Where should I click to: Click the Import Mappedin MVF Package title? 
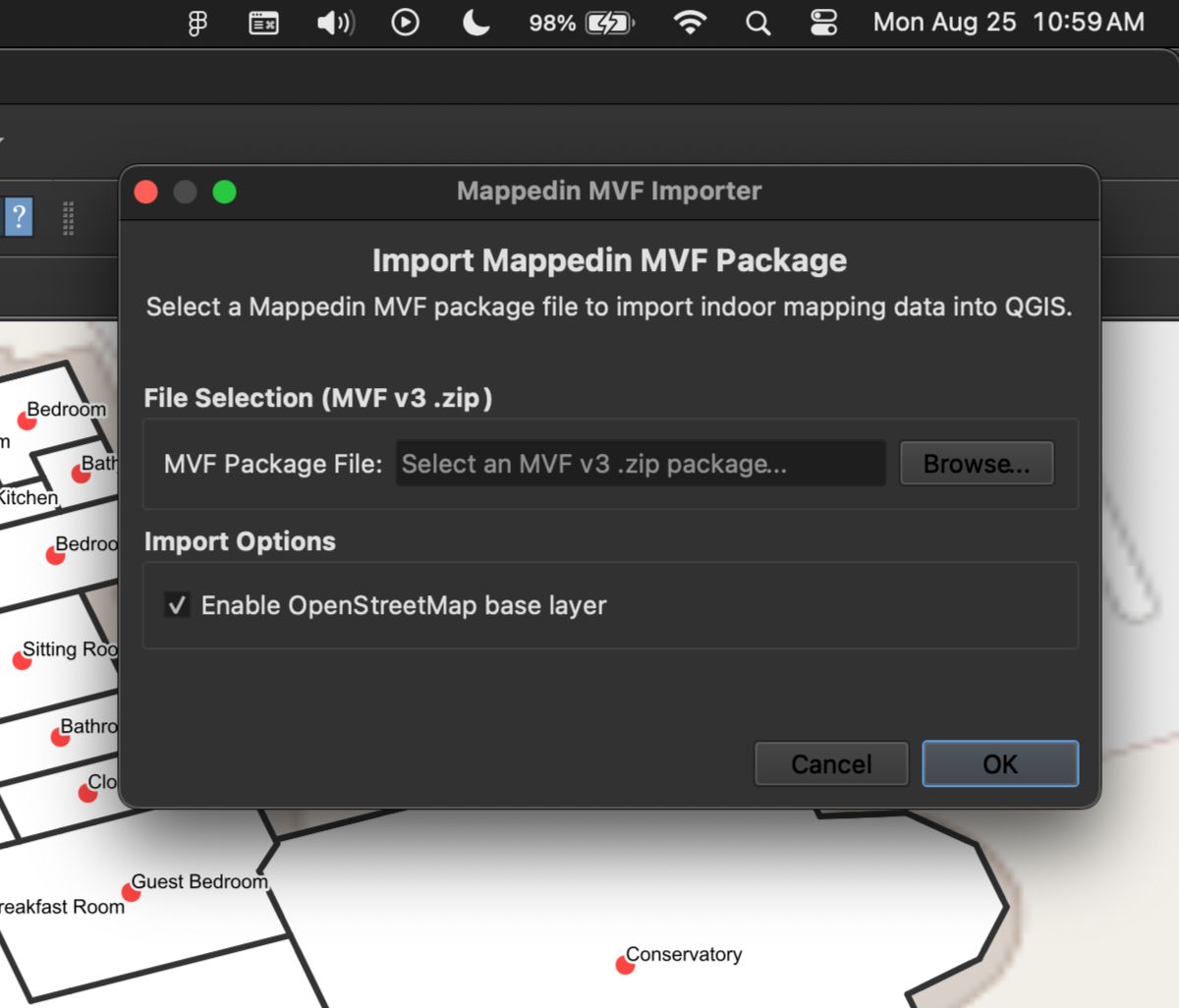pos(609,260)
